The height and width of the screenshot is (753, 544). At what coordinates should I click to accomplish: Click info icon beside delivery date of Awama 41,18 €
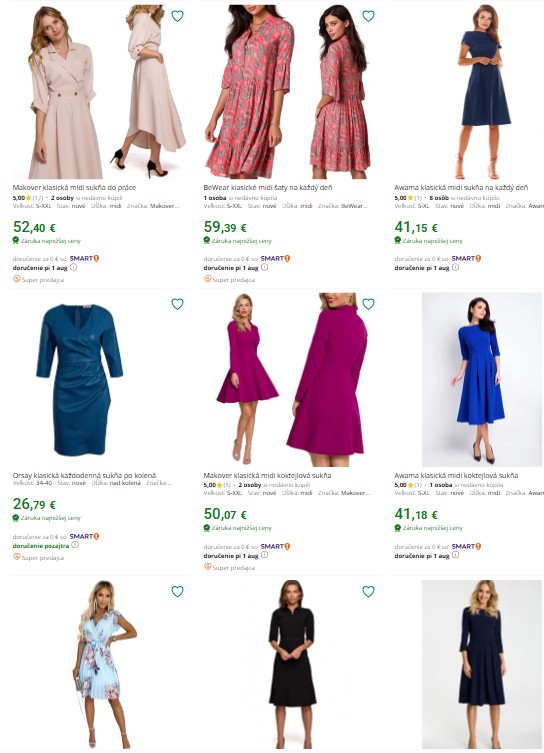click(456, 555)
